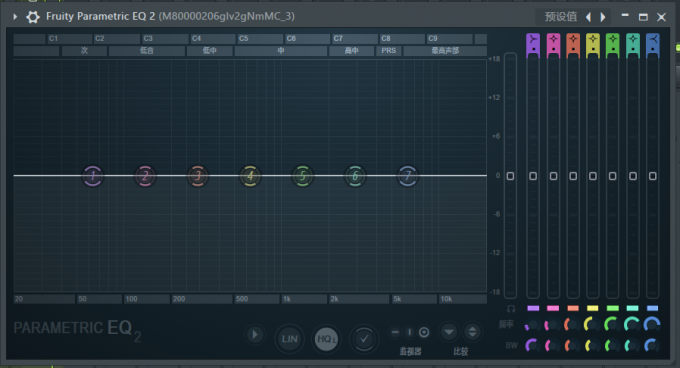Click the yellow band 4 gain slider handle
Viewport: 680px width, 368px height.
coord(592,176)
